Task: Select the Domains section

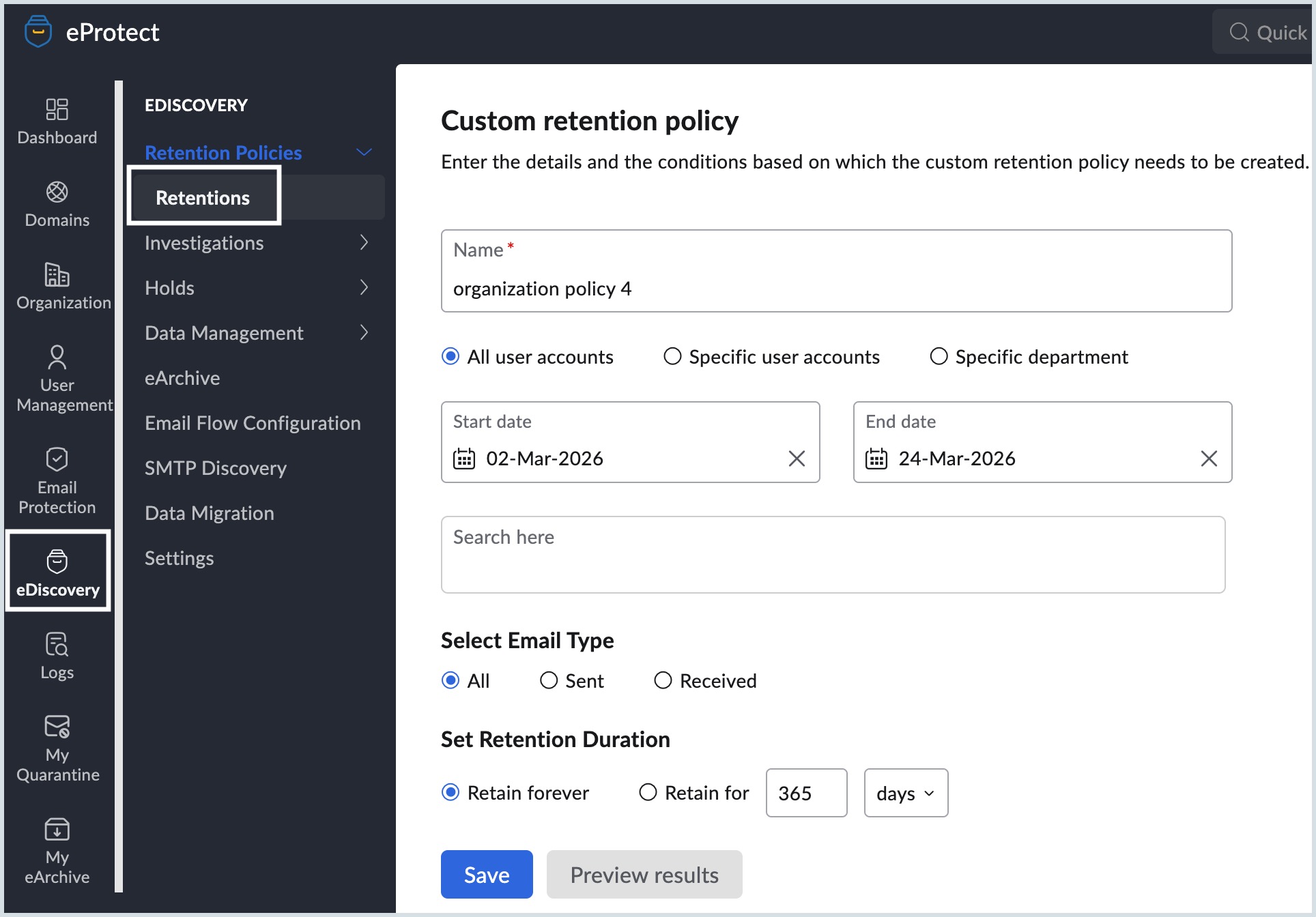Action: click(57, 204)
